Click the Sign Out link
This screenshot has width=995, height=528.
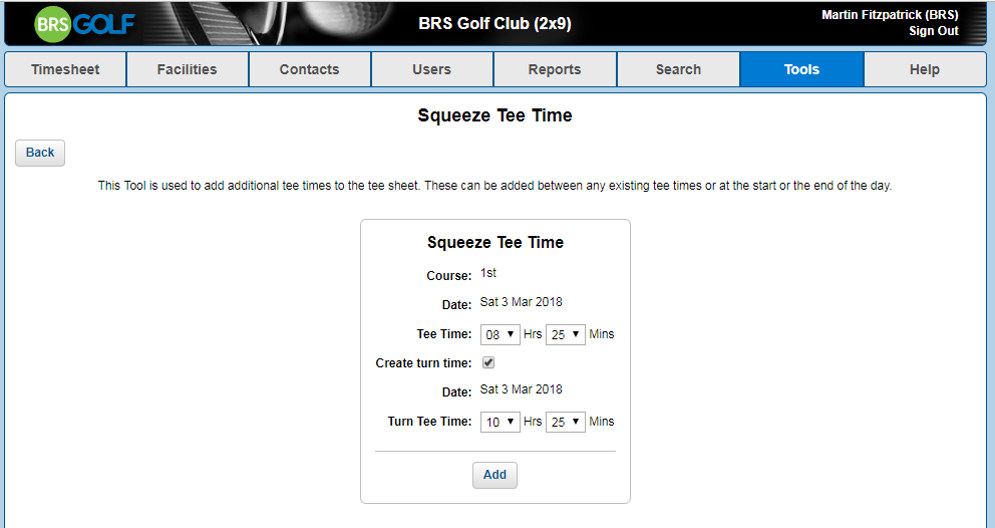[x=933, y=31]
